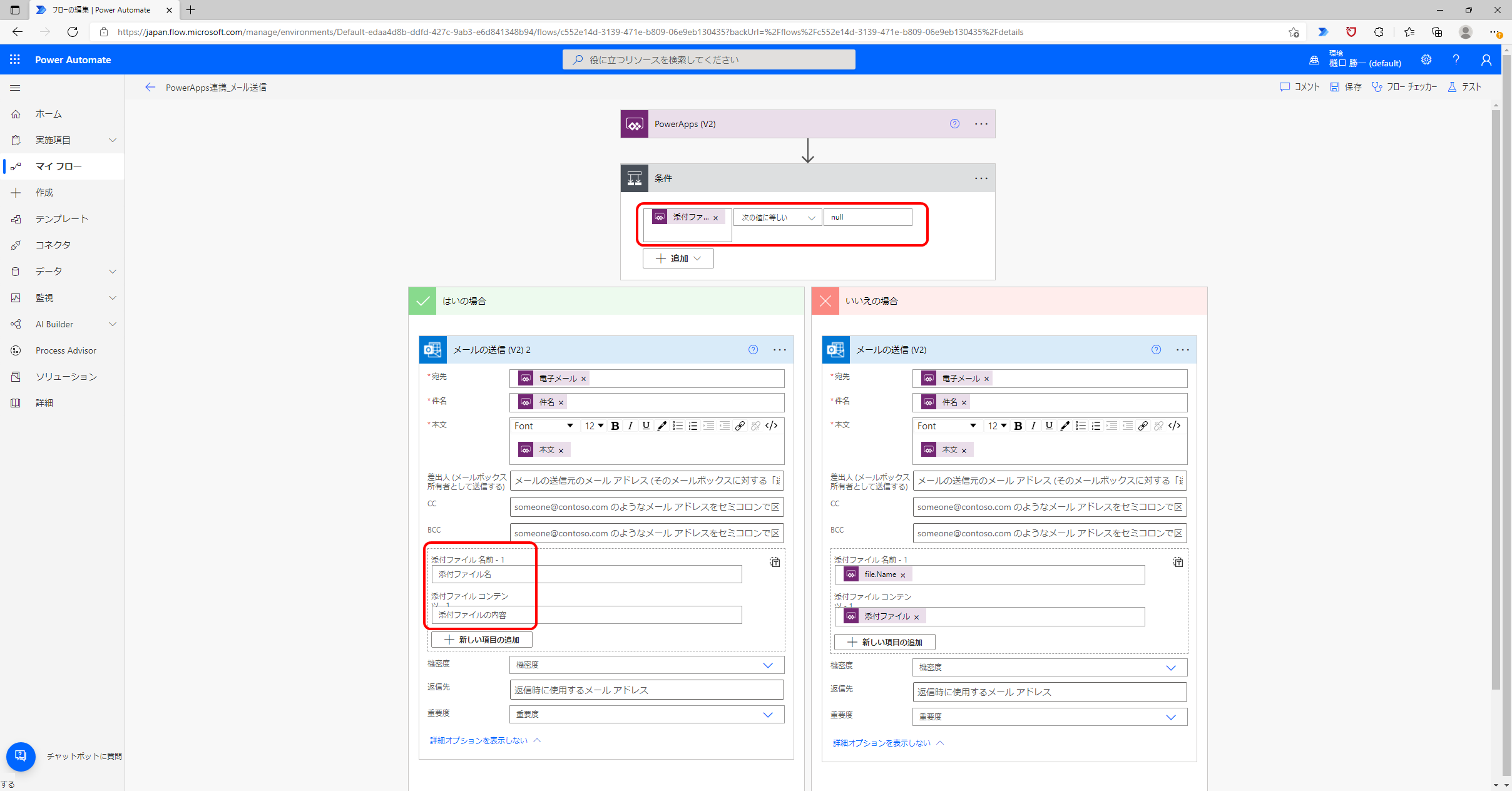Open the 機密度 dropdown in No branch

coord(1050,667)
